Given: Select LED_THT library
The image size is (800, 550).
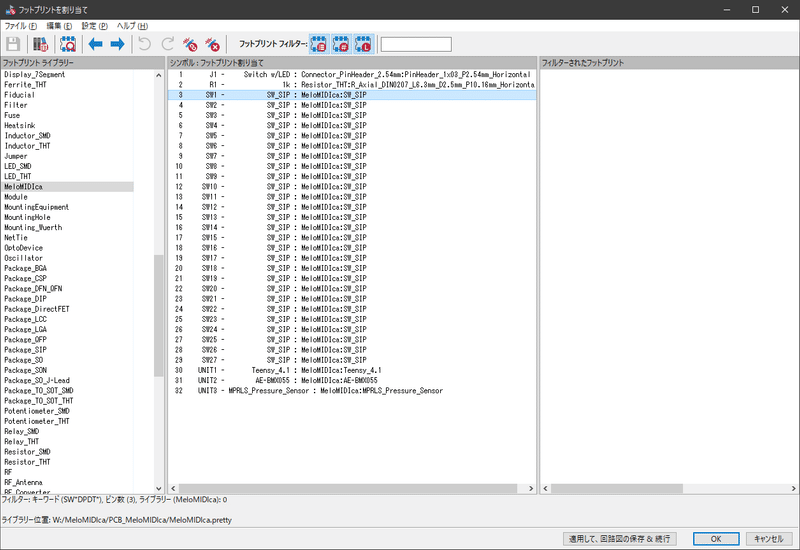Looking at the screenshot, I should pyautogui.click(x=18, y=177).
